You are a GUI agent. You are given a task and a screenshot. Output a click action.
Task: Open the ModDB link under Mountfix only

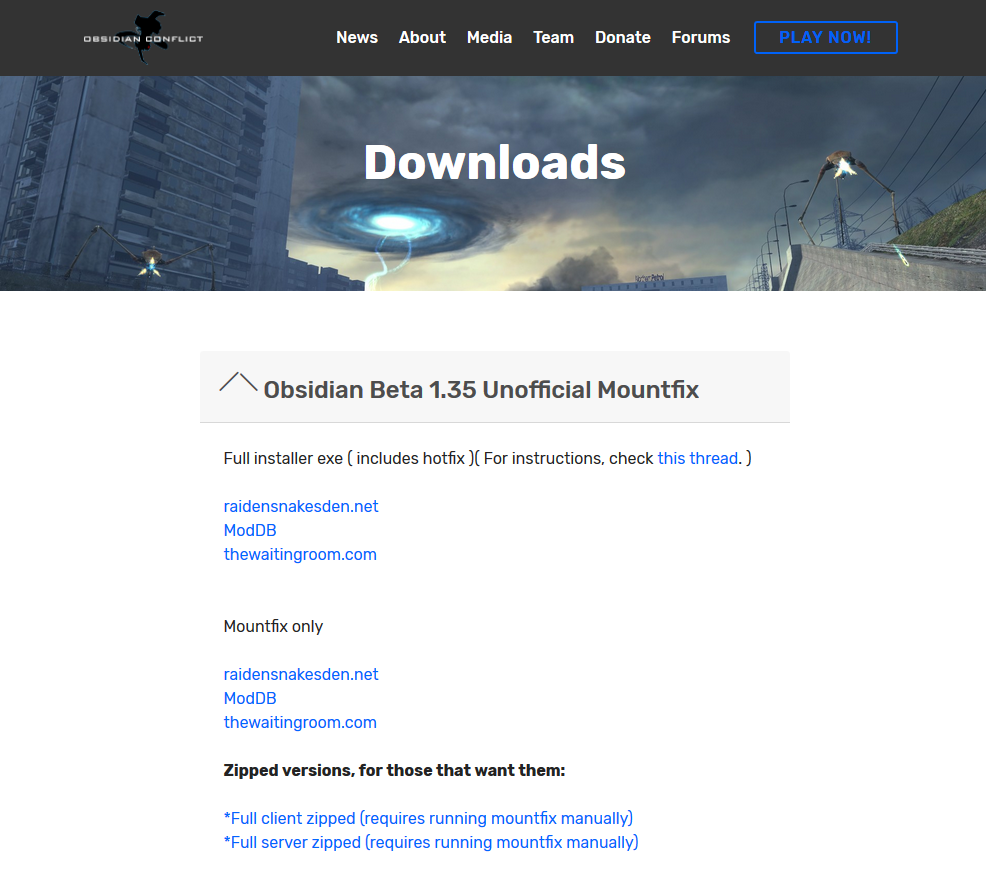[250, 698]
